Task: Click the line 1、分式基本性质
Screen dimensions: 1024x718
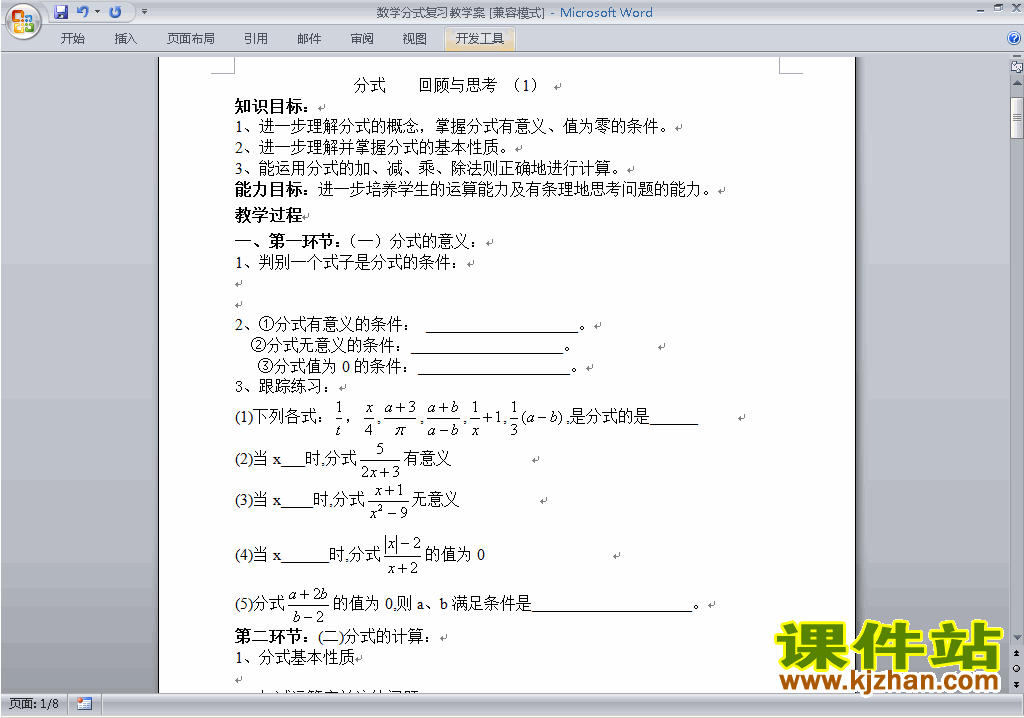Action: (295, 657)
